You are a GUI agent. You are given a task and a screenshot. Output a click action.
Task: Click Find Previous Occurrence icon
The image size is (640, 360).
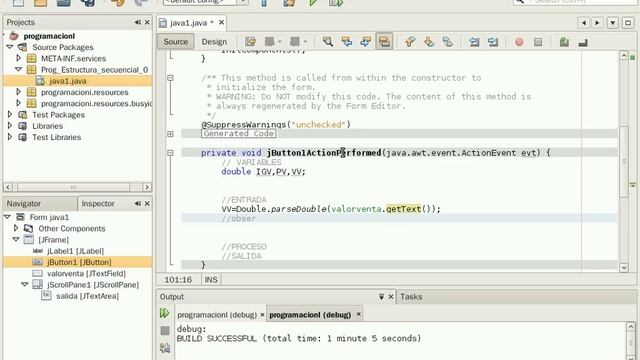coord(347,42)
